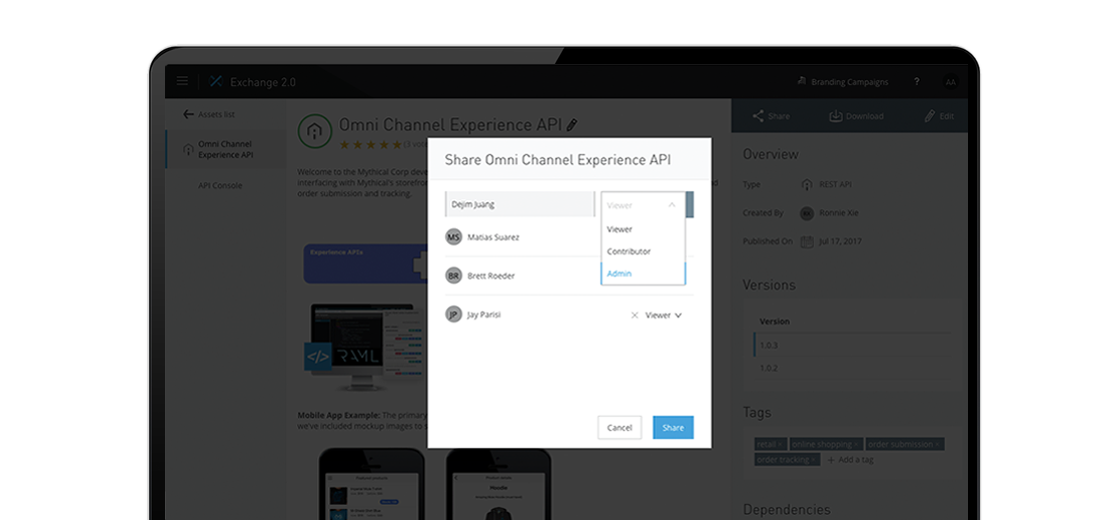1120x520 pixels.
Task: Click the large green asset logo by the title
Action: [x=314, y=131]
